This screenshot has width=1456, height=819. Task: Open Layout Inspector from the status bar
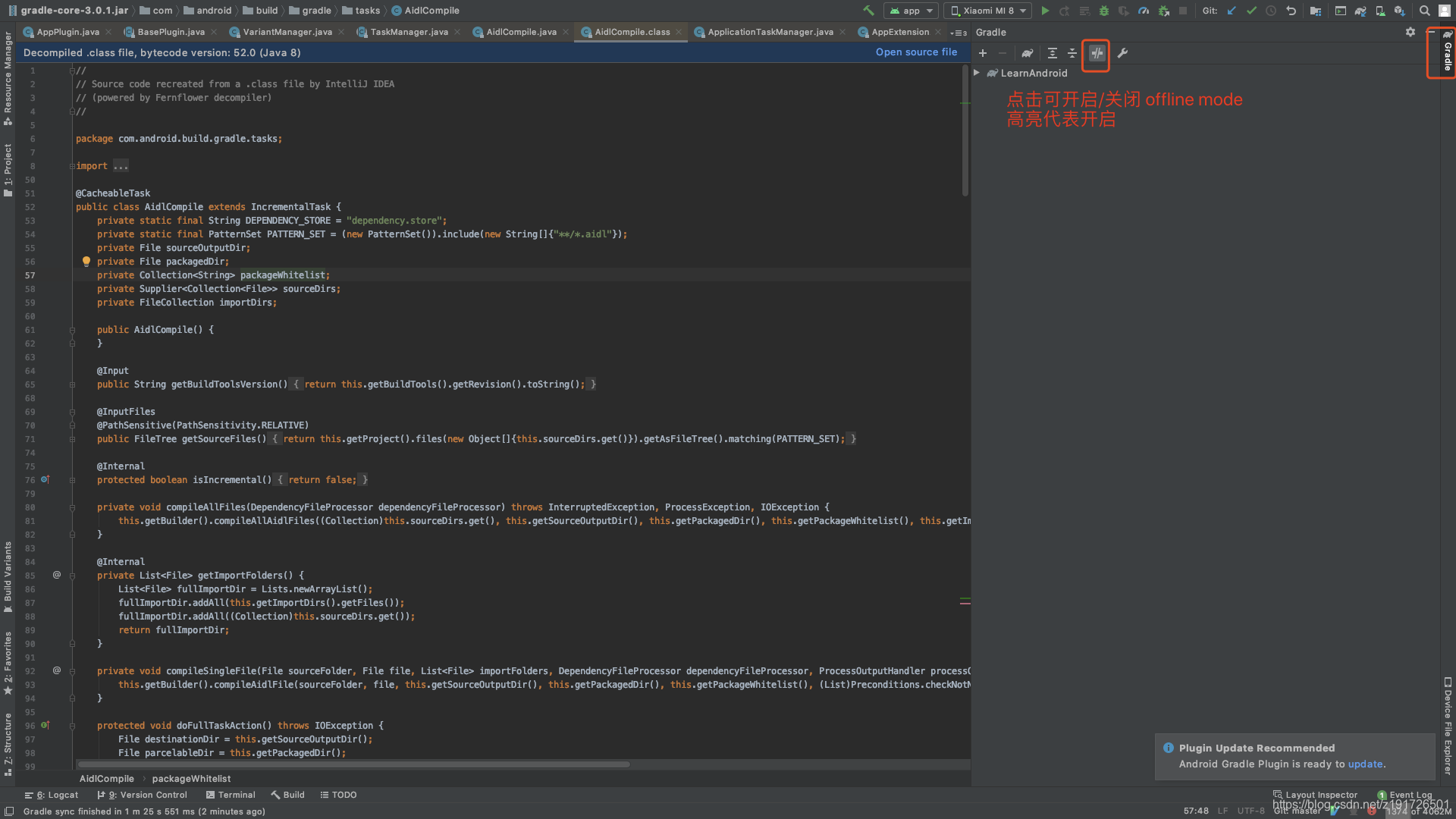pyautogui.click(x=1316, y=795)
